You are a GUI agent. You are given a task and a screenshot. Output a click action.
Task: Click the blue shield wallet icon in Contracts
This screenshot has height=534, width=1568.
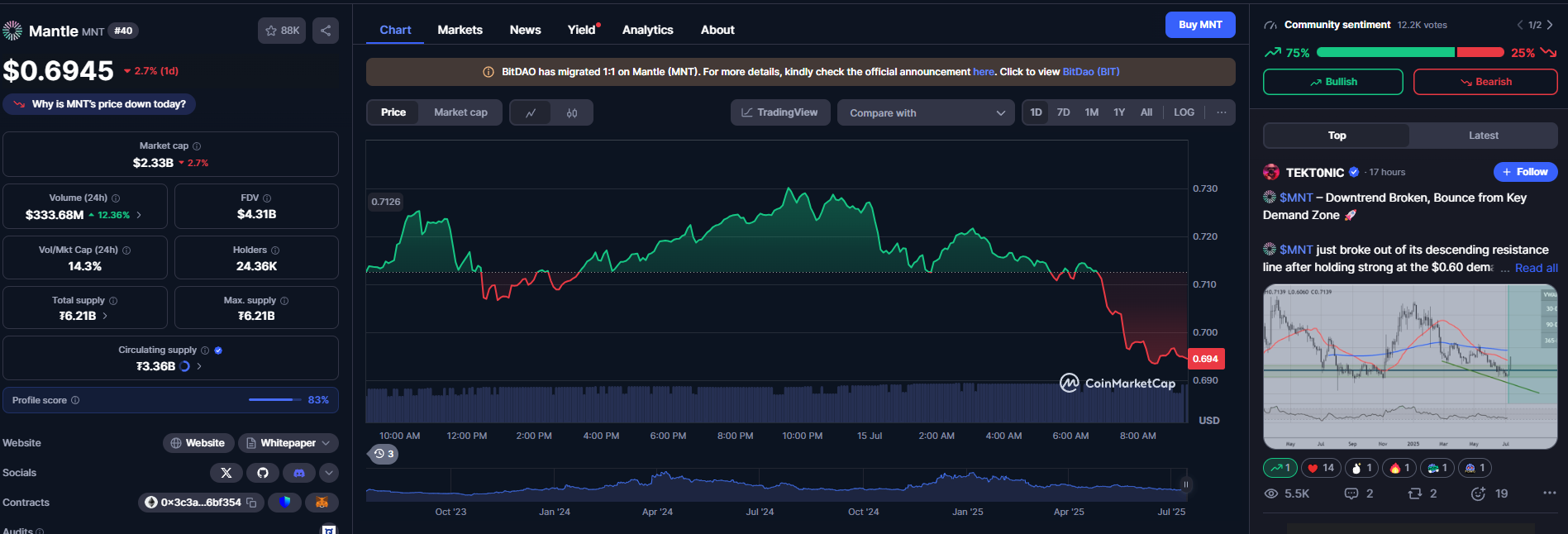pos(285,502)
